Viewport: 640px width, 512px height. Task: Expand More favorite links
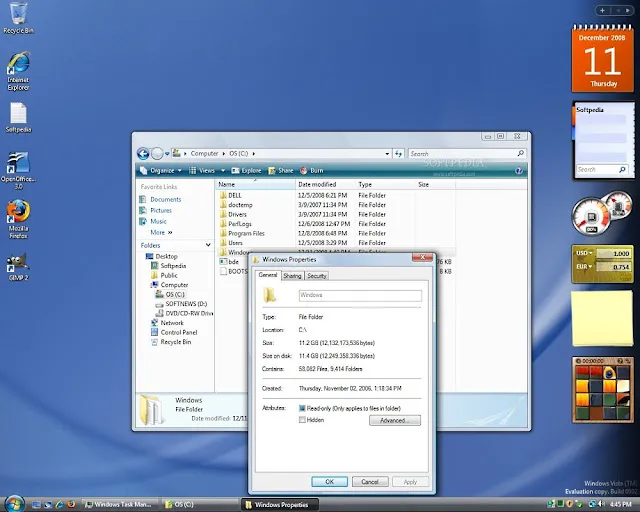click(x=161, y=232)
